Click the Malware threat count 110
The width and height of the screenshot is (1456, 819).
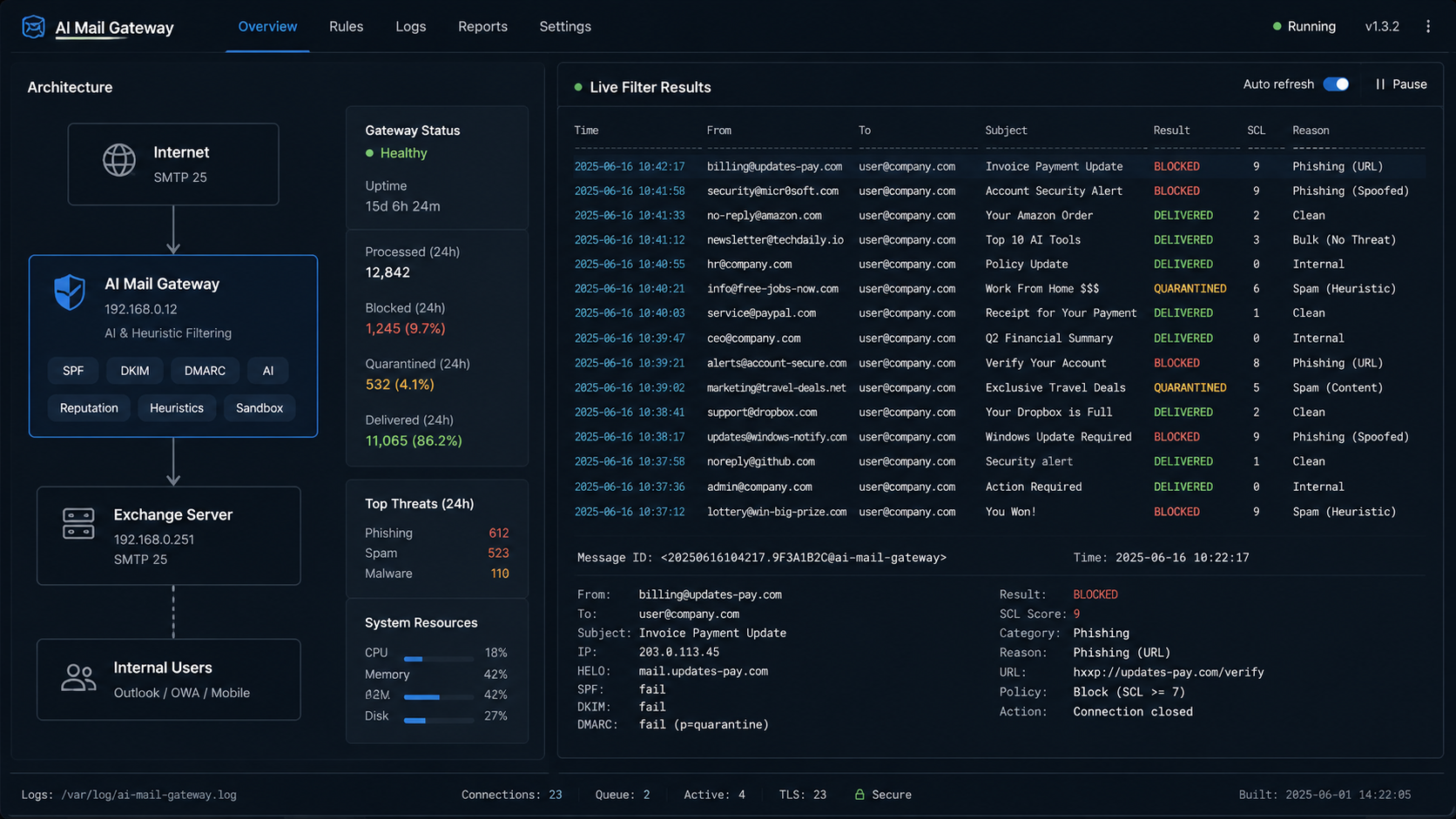click(500, 574)
